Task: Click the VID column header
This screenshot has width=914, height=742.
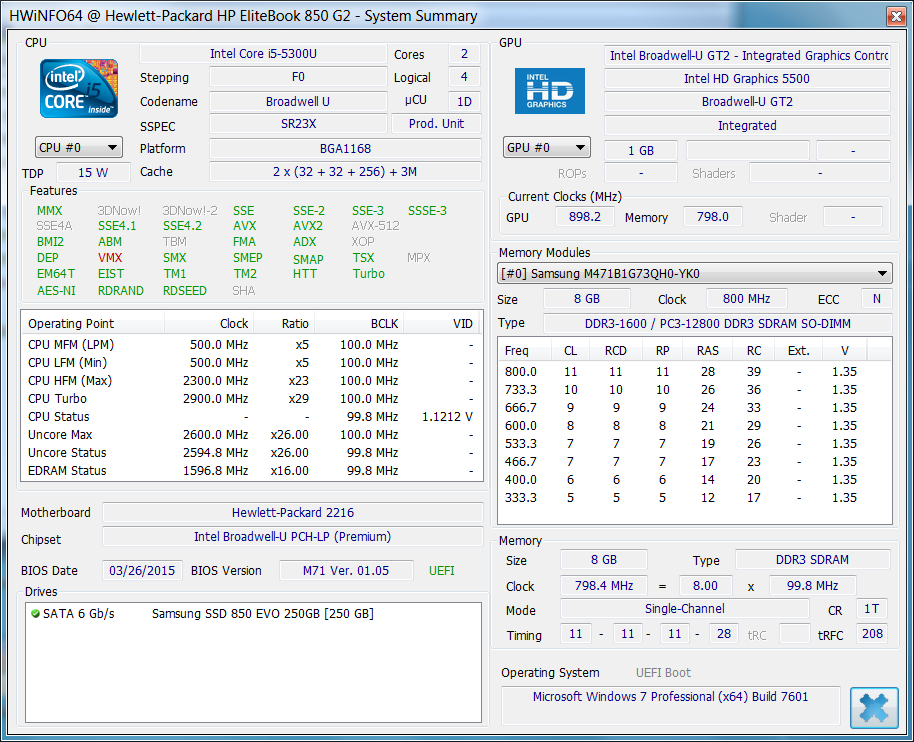Action: [x=442, y=323]
